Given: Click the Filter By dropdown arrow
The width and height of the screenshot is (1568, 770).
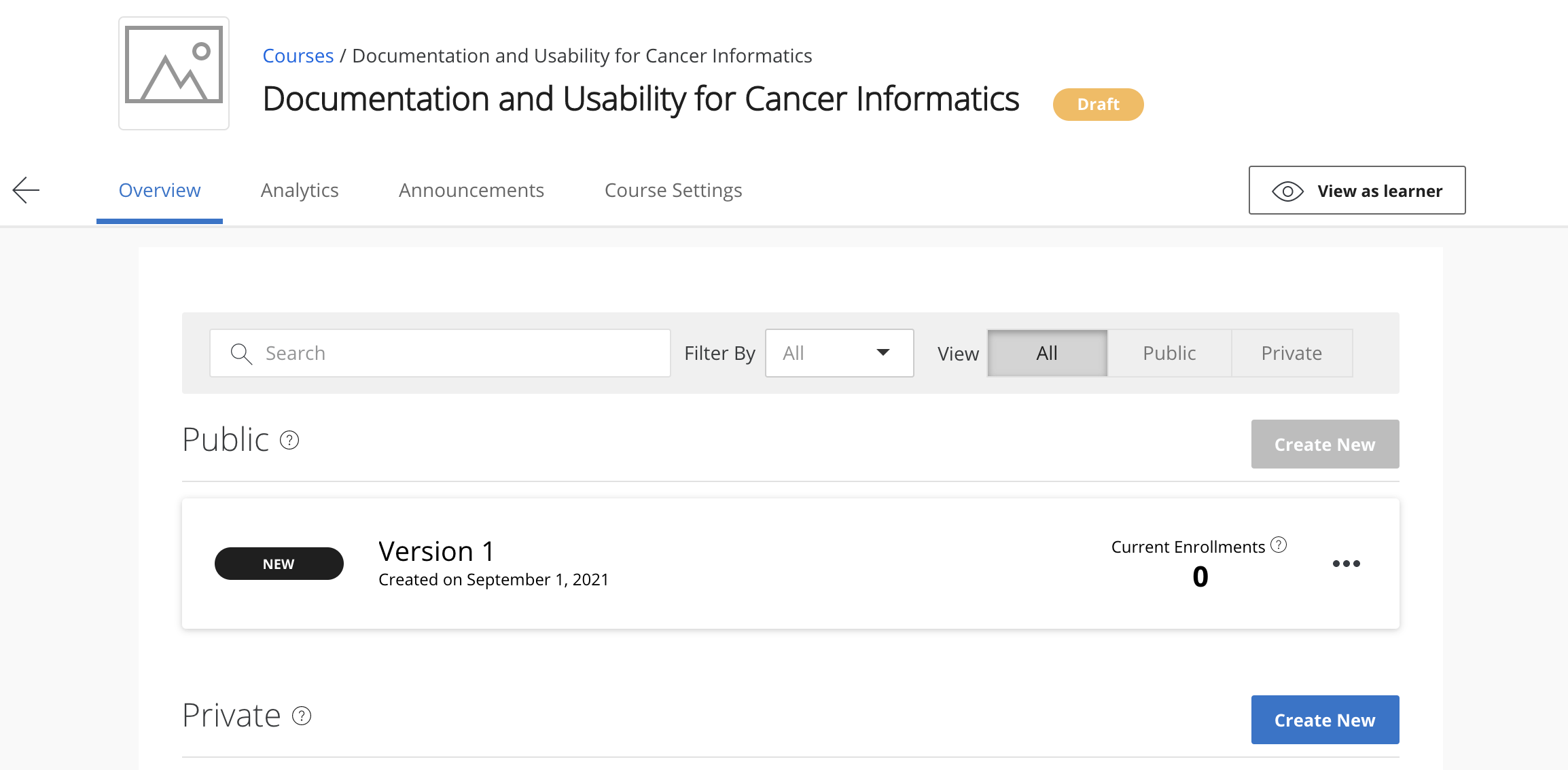Looking at the screenshot, I should pos(883,352).
